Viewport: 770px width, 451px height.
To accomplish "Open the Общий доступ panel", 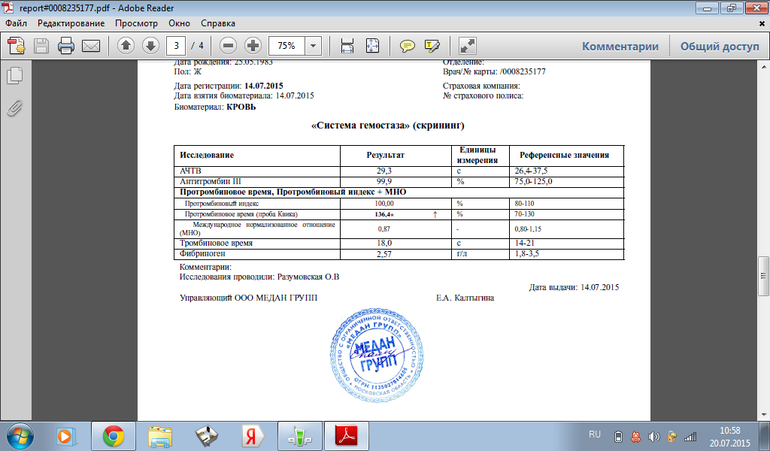I will 720,46.
